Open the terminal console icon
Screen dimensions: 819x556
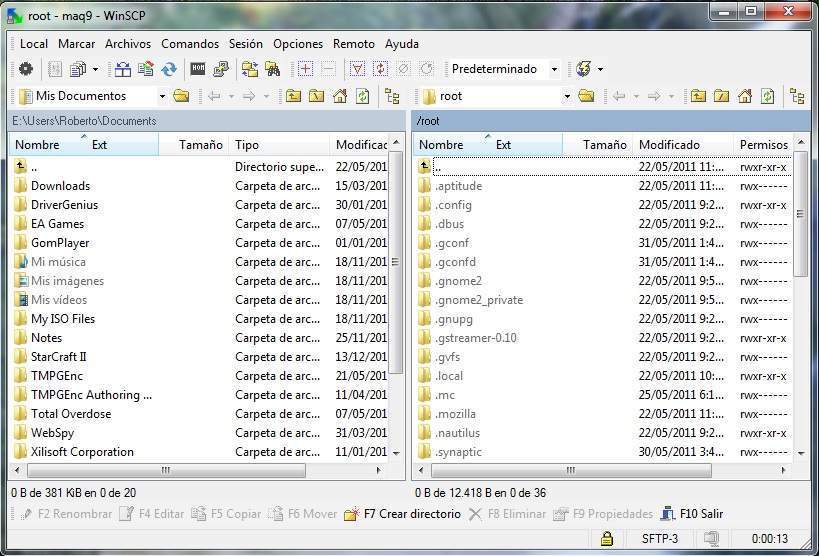tap(198, 69)
